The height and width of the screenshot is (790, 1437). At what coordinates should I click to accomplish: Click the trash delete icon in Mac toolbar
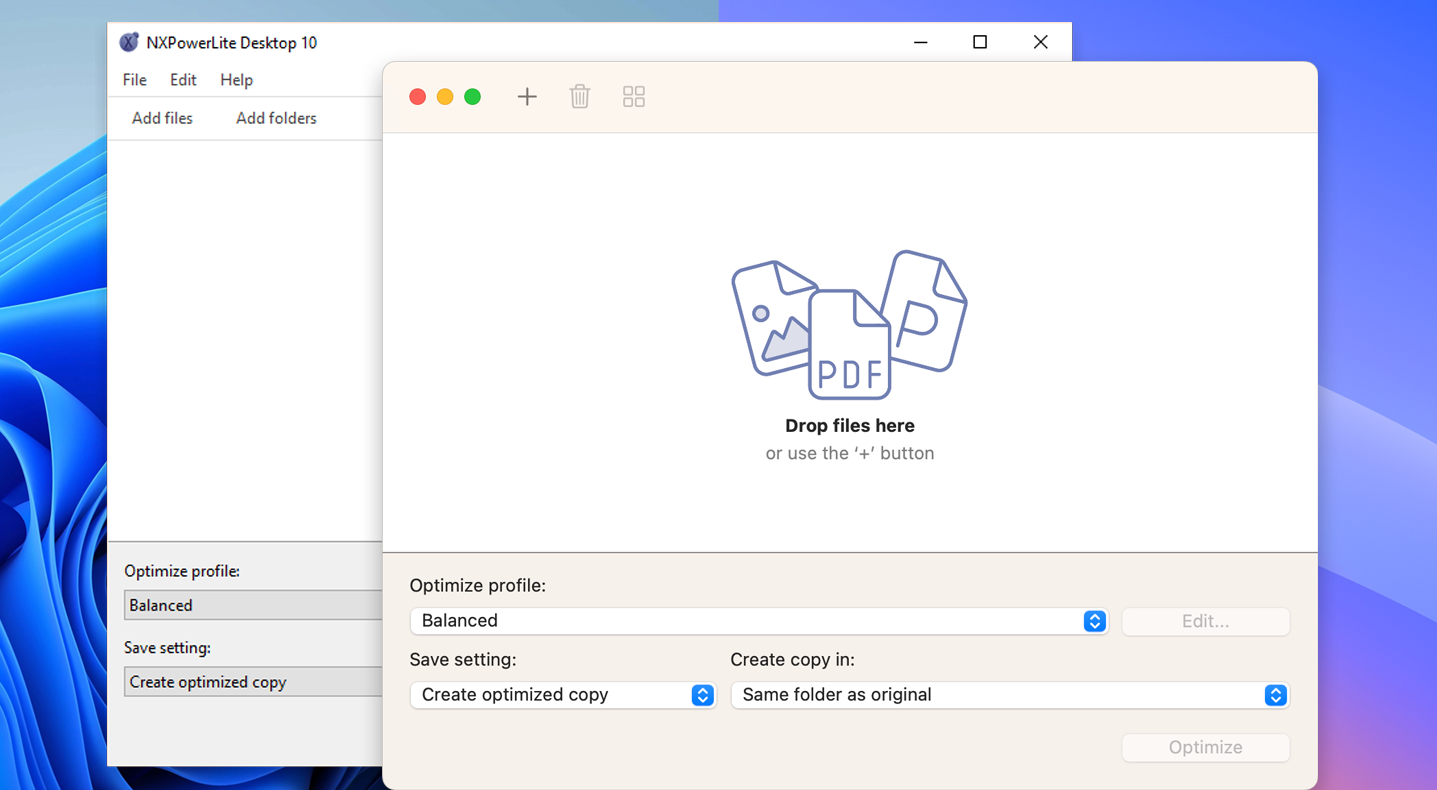pyautogui.click(x=580, y=97)
